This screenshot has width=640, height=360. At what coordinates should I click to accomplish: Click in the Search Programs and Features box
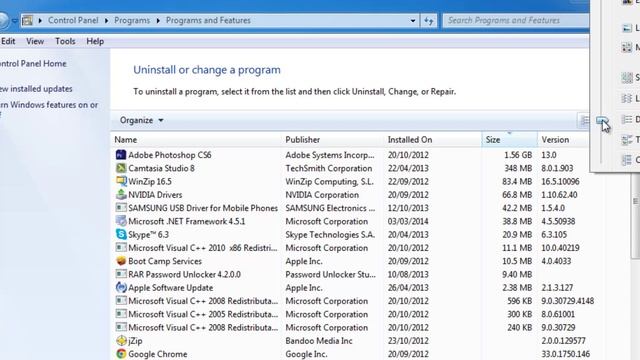(x=516, y=20)
